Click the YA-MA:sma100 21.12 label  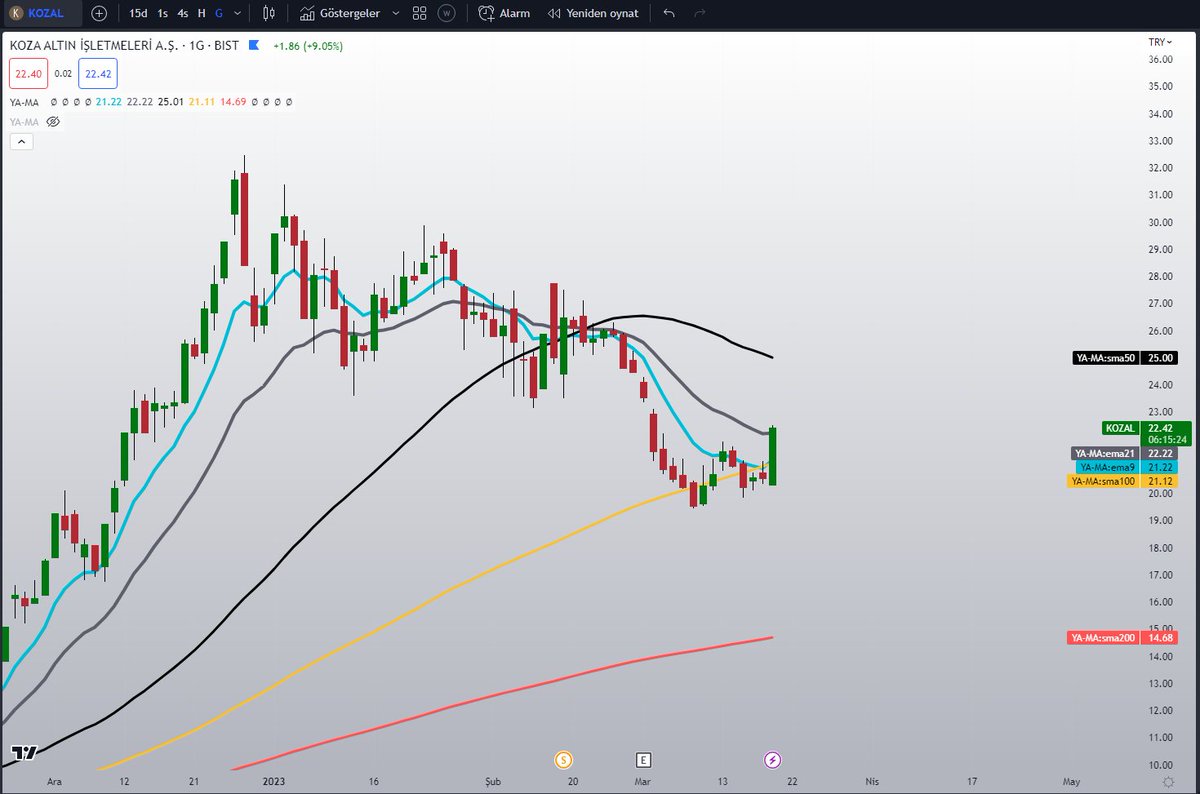point(1123,481)
